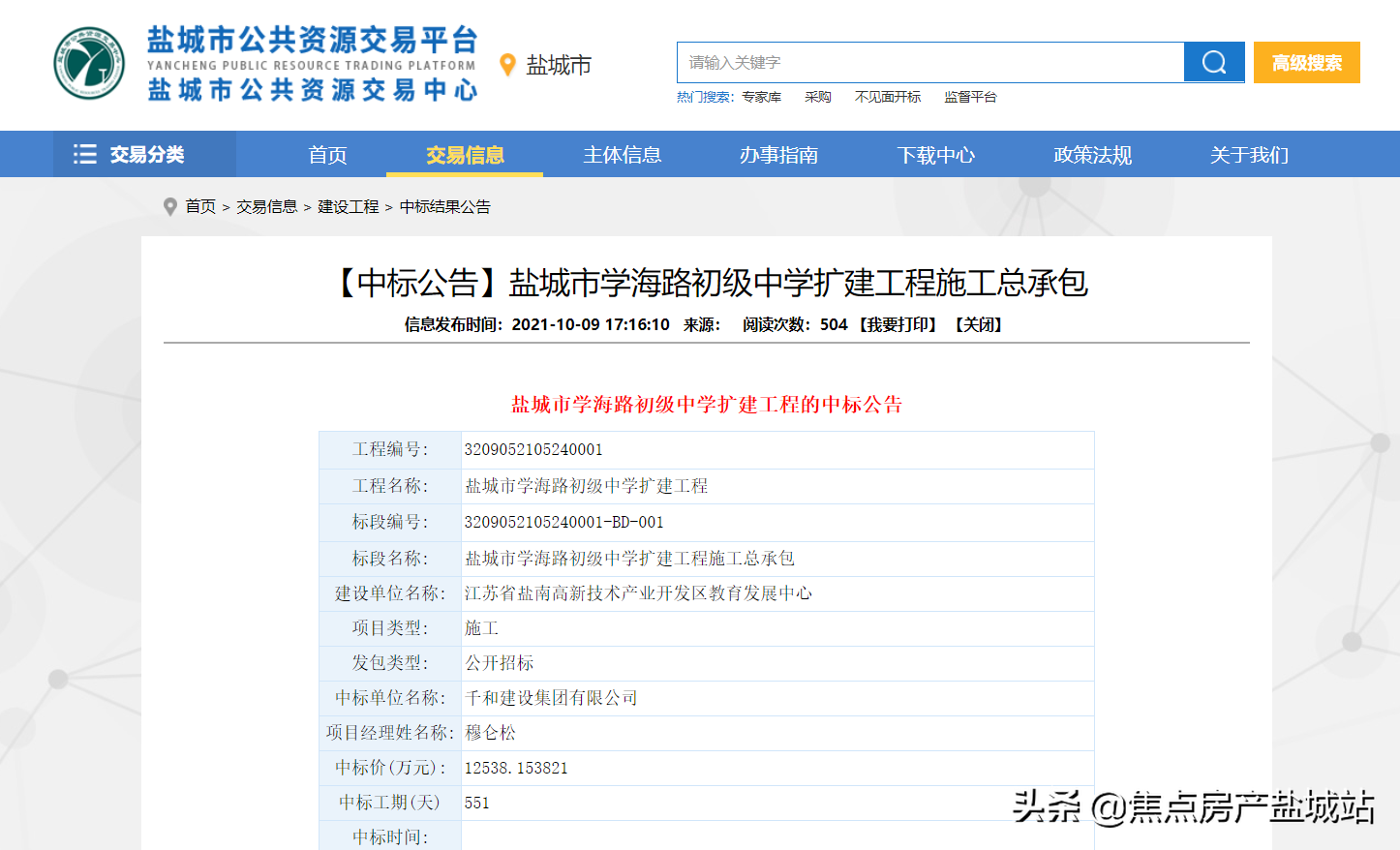
Task: Open the 交易分类 category menu
Action: click(x=144, y=154)
